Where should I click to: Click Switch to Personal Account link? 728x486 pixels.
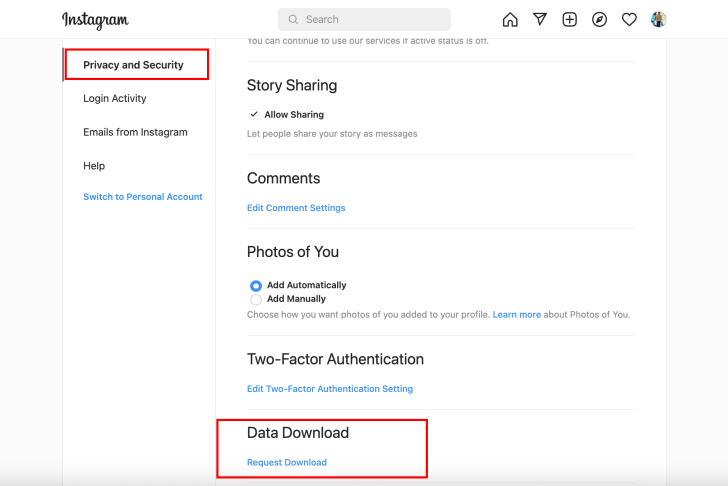coord(143,197)
